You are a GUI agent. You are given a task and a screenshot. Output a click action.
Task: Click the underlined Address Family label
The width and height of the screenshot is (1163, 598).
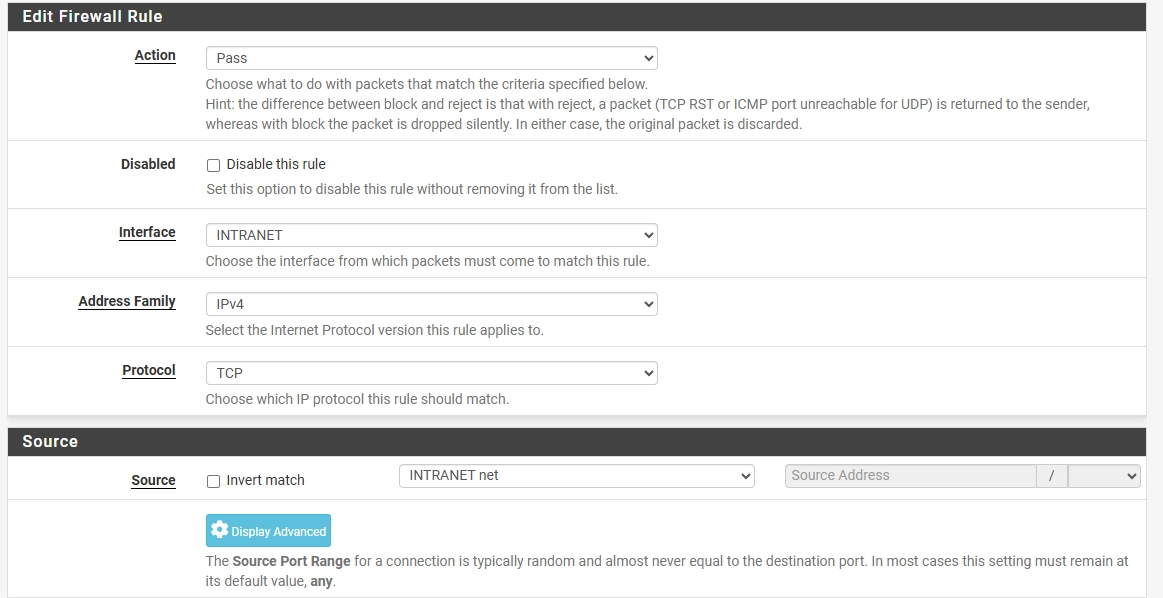(127, 302)
